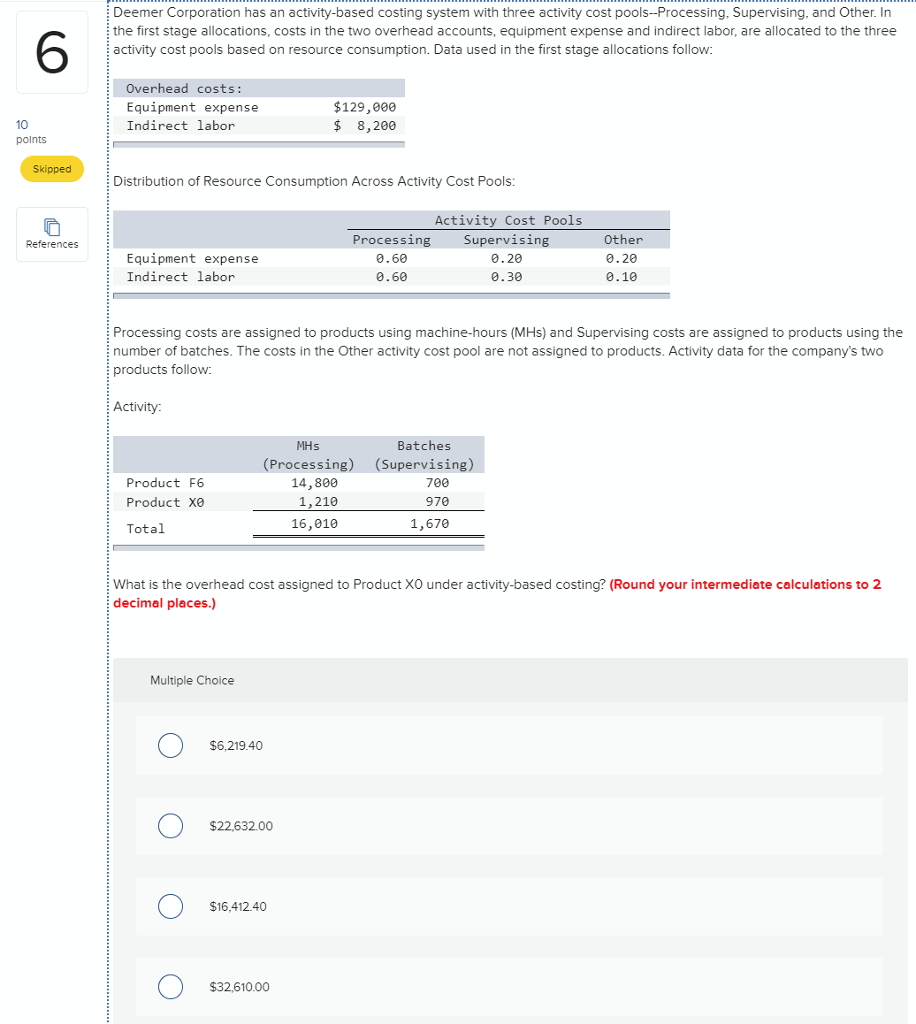Click Indirect labor Other value 0.10
The width and height of the screenshot is (916, 1024).
pyautogui.click(x=622, y=277)
